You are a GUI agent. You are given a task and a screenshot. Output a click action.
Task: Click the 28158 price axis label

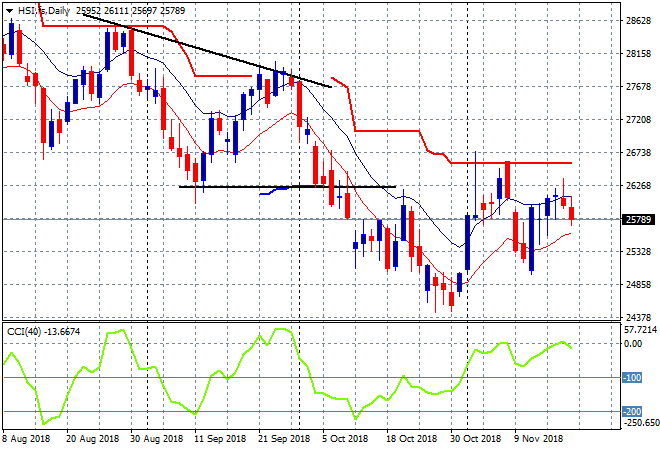[x=638, y=54]
